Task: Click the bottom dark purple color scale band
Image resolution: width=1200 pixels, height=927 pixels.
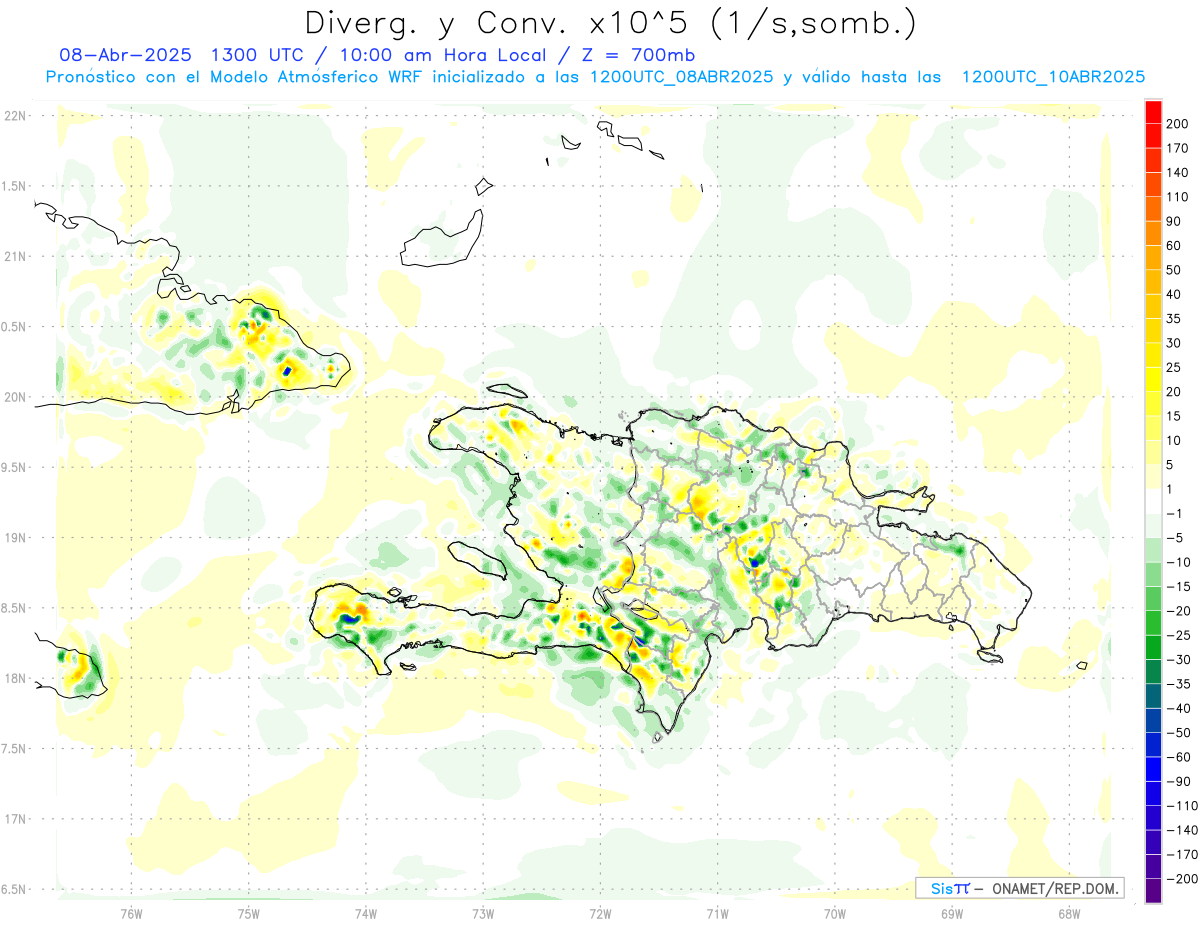Action: coord(1154,891)
